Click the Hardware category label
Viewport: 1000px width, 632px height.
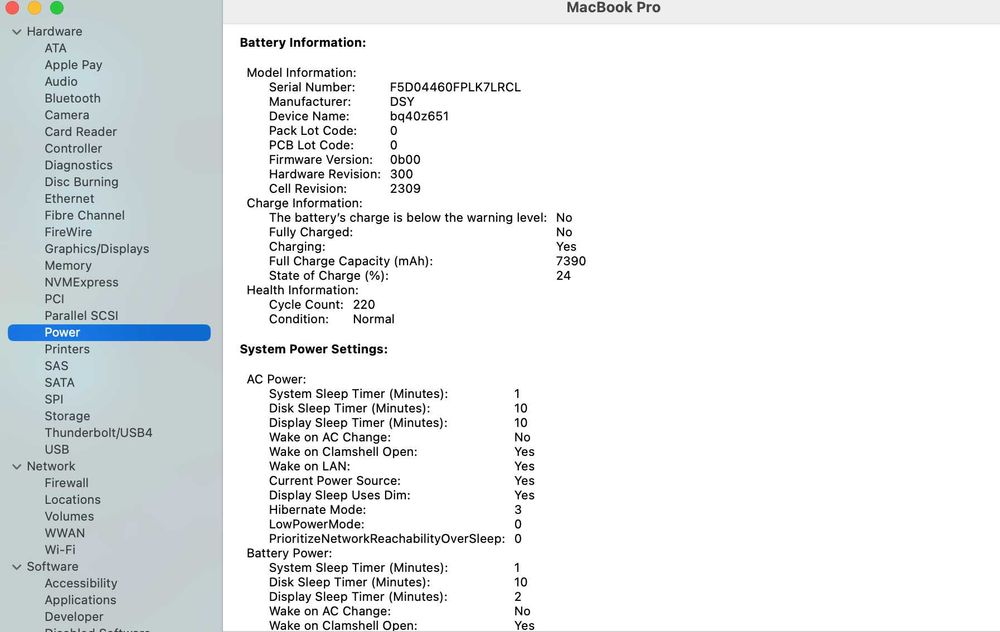(54, 31)
